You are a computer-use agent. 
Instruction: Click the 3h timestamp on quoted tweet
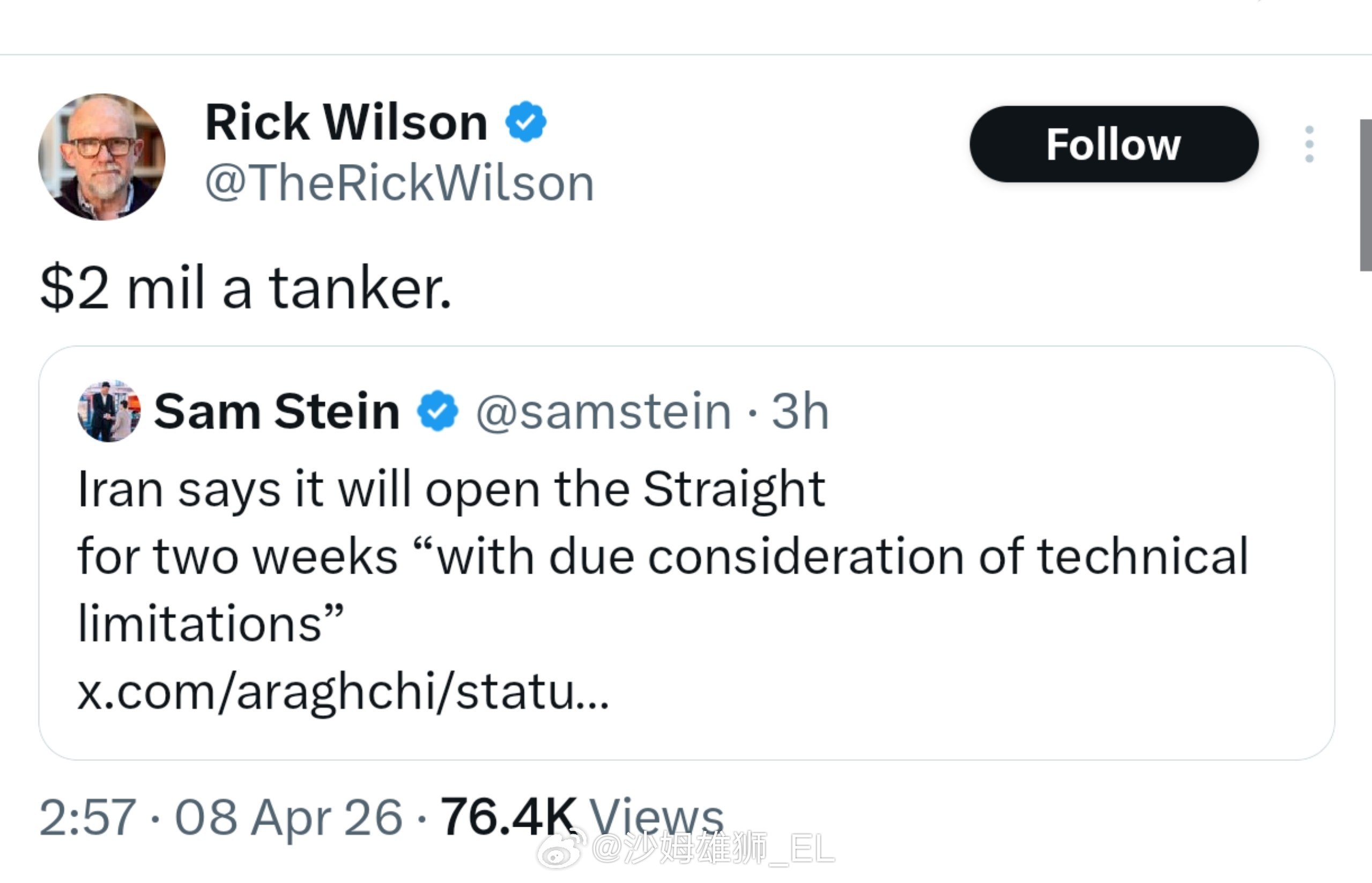[800, 411]
